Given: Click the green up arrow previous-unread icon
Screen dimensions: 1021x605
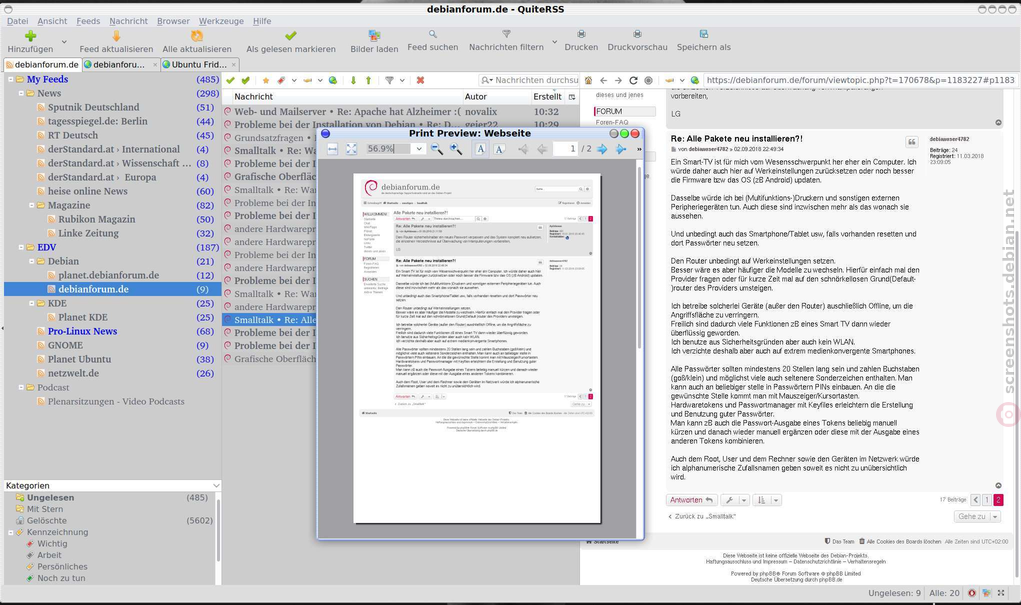Looking at the screenshot, I should (x=369, y=80).
